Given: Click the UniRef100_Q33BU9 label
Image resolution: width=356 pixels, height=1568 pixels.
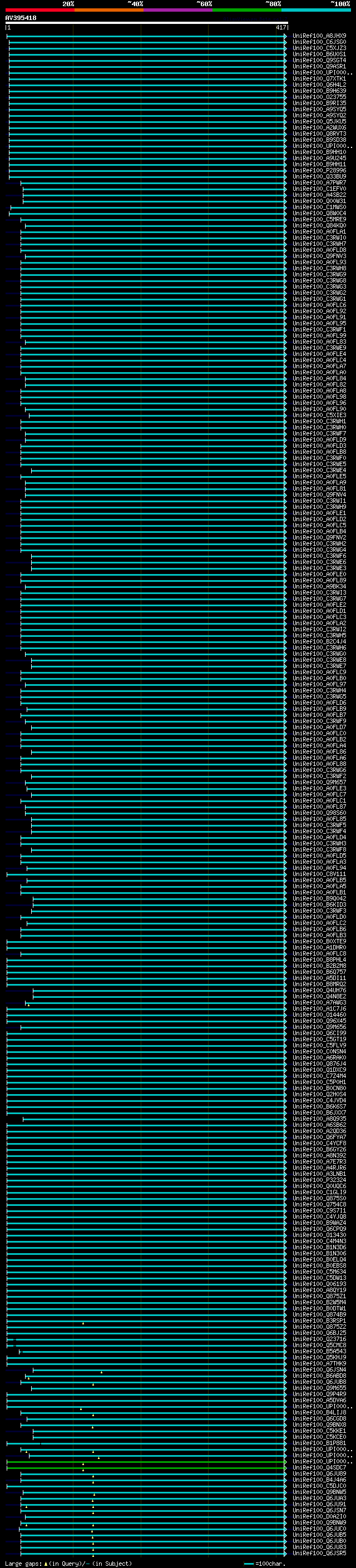Looking at the screenshot, I should tap(319, 176).
